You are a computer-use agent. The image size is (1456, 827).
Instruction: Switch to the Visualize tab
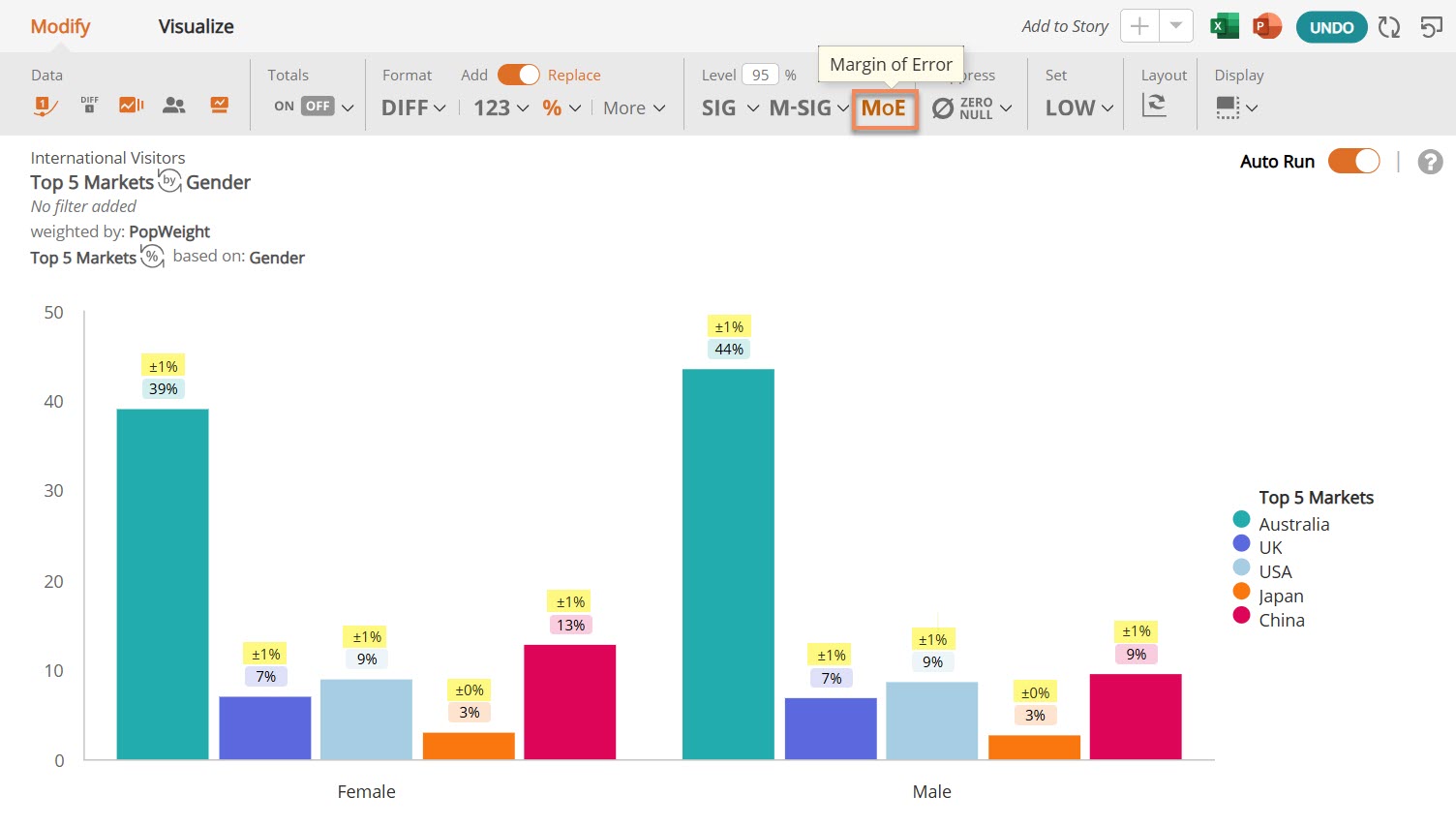point(196,26)
